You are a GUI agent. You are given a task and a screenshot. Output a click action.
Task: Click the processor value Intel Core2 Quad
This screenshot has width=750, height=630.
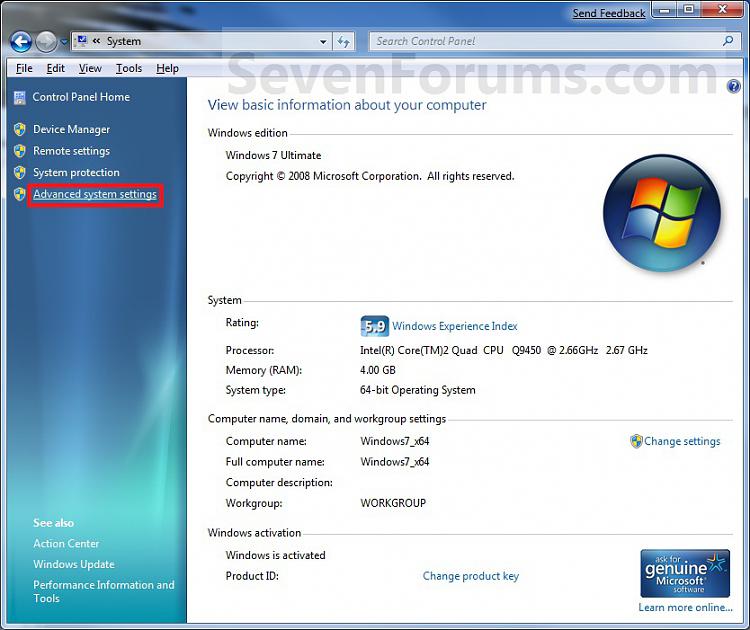point(504,350)
